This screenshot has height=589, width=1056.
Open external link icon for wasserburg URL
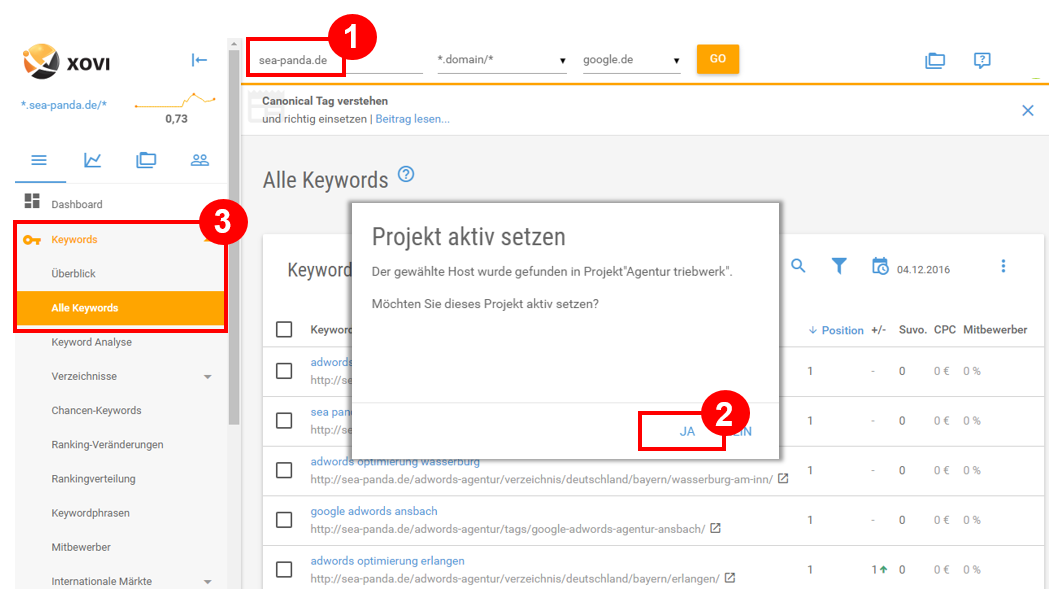tap(783, 479)
